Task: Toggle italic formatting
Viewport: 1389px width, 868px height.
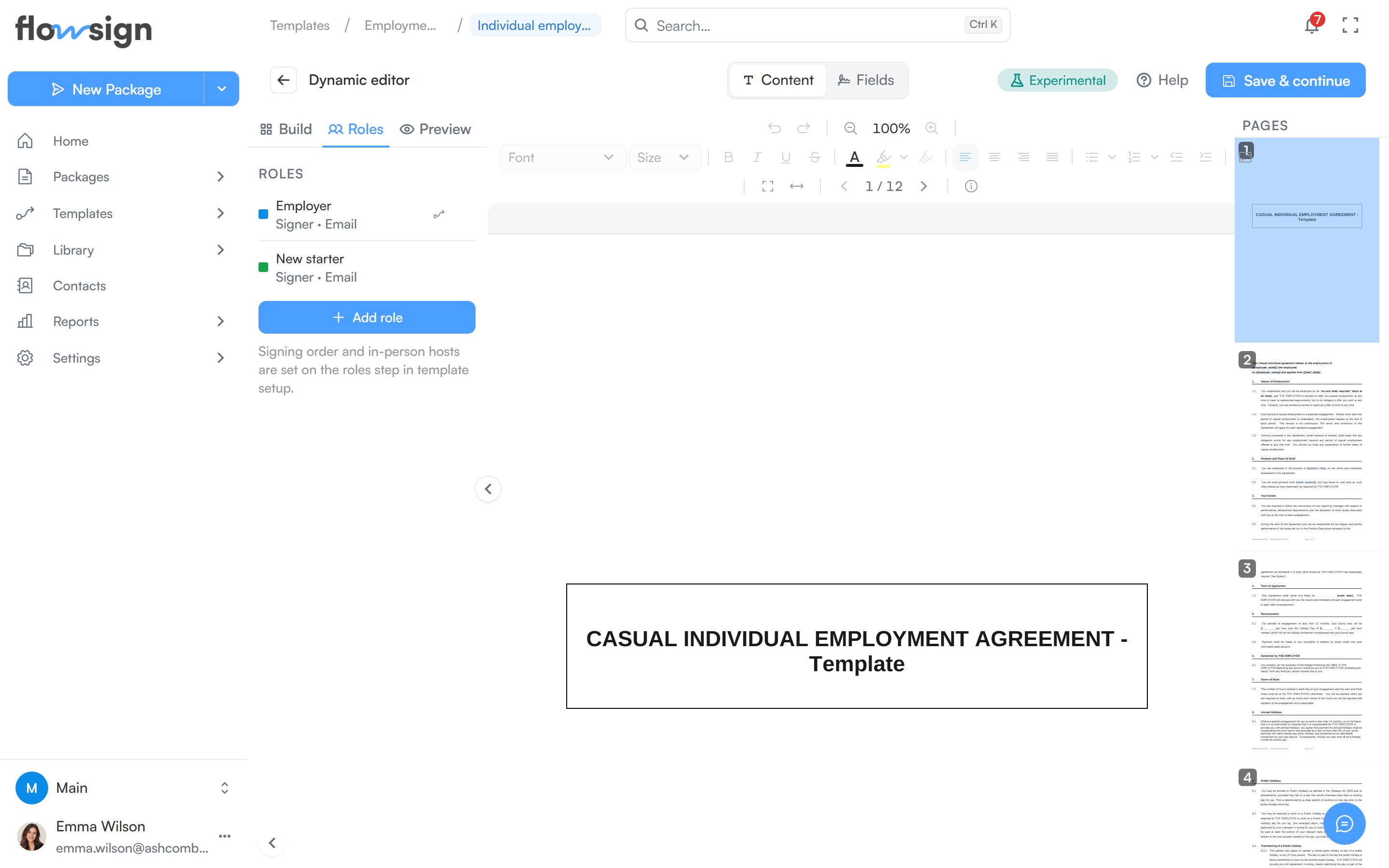Action: [x=757, y=157]
